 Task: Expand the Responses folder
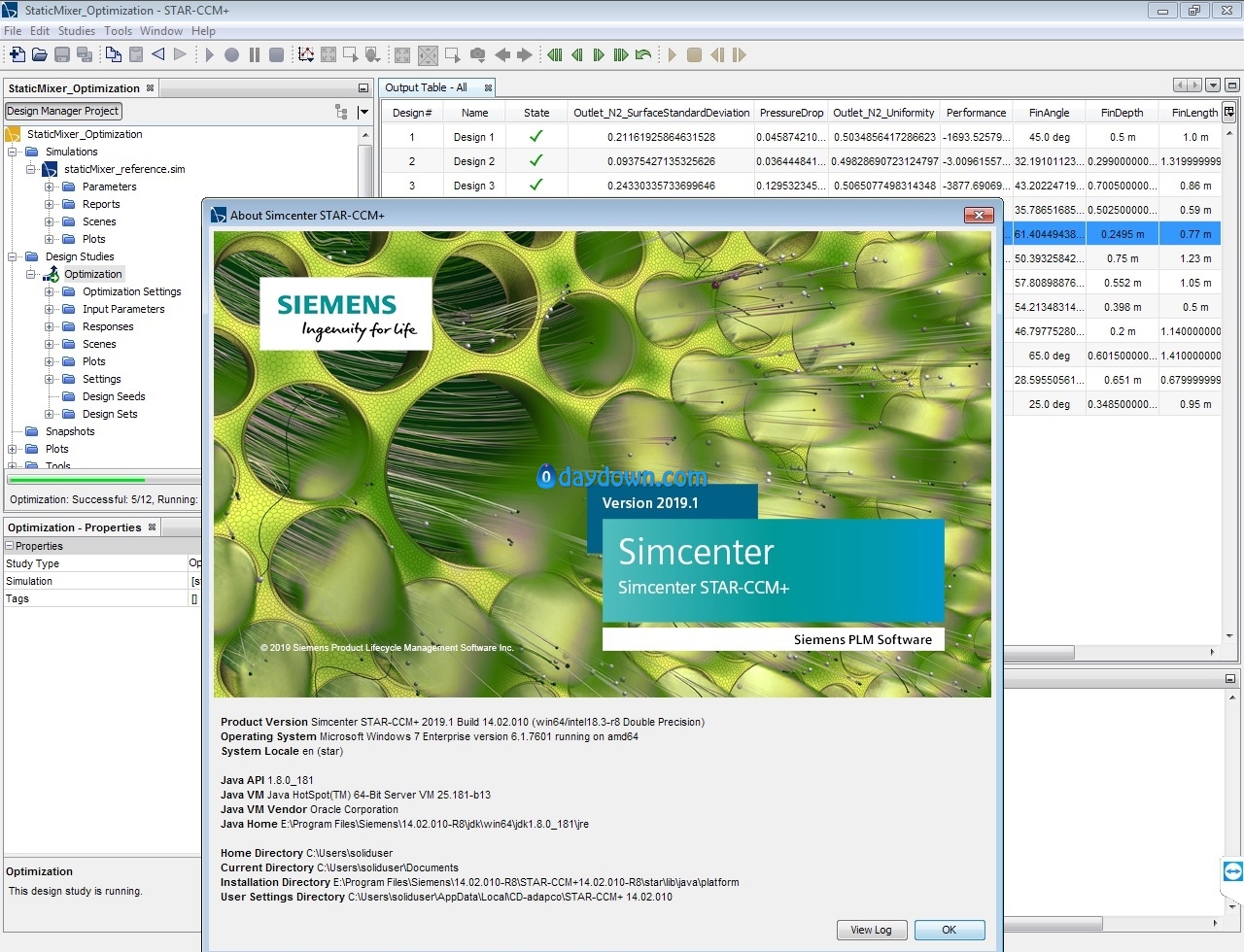click(x=50, y=326)
